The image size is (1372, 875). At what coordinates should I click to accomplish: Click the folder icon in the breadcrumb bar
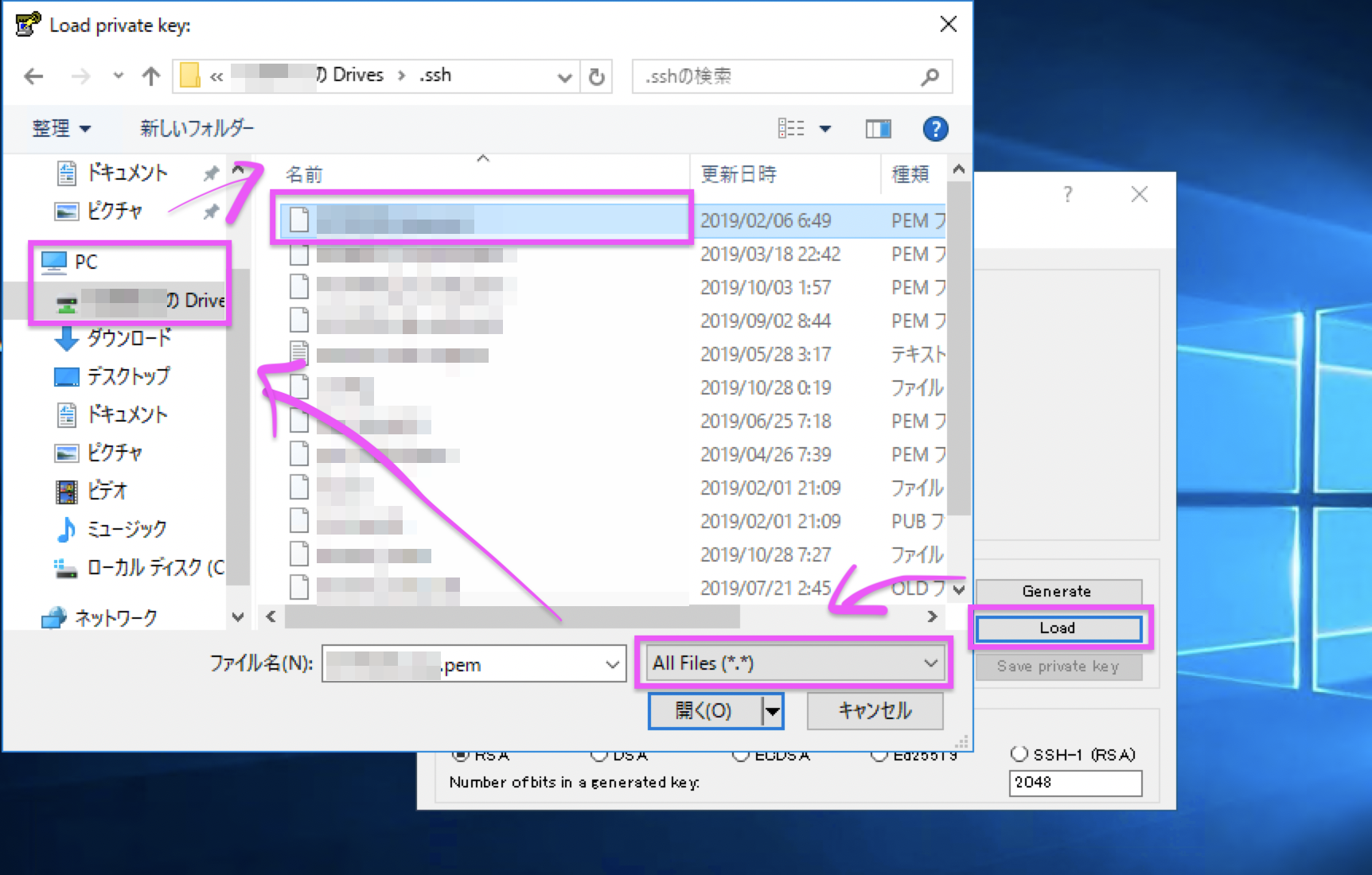point(189,76)
